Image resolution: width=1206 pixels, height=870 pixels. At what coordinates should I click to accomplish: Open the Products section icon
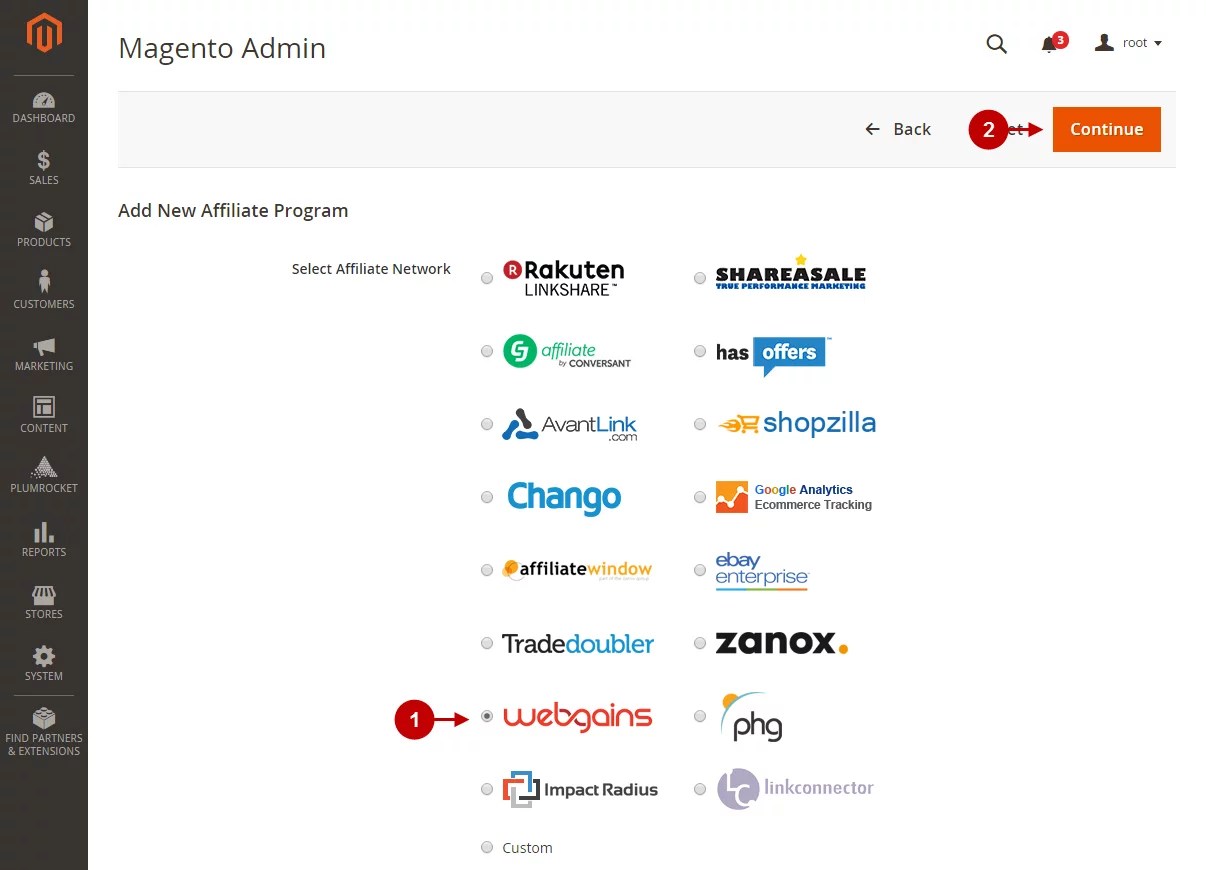(44, 230)
